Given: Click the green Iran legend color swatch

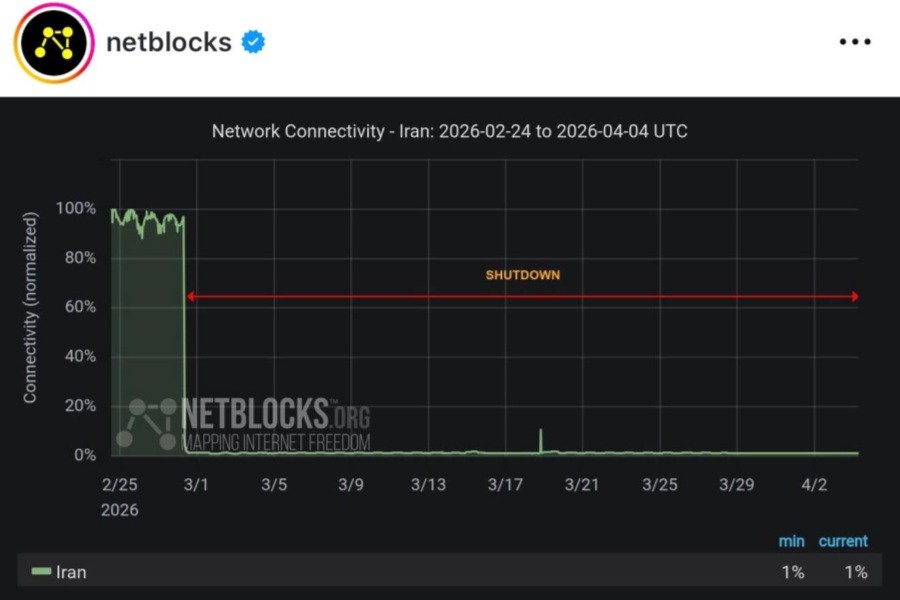Looking at the screenshot, I should tap(41, 572).
